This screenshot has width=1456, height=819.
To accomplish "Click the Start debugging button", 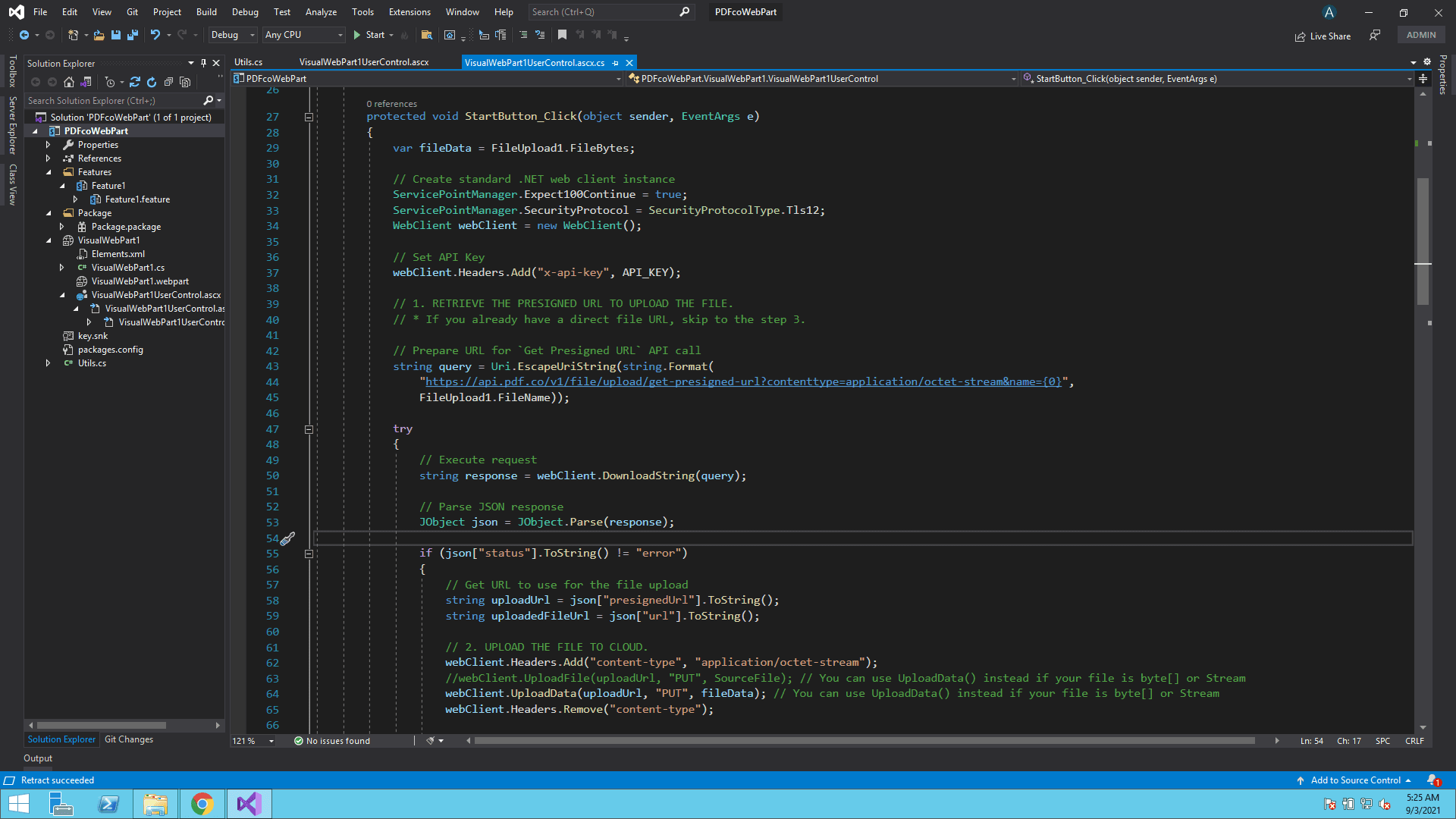I will [x=369, y=35].
